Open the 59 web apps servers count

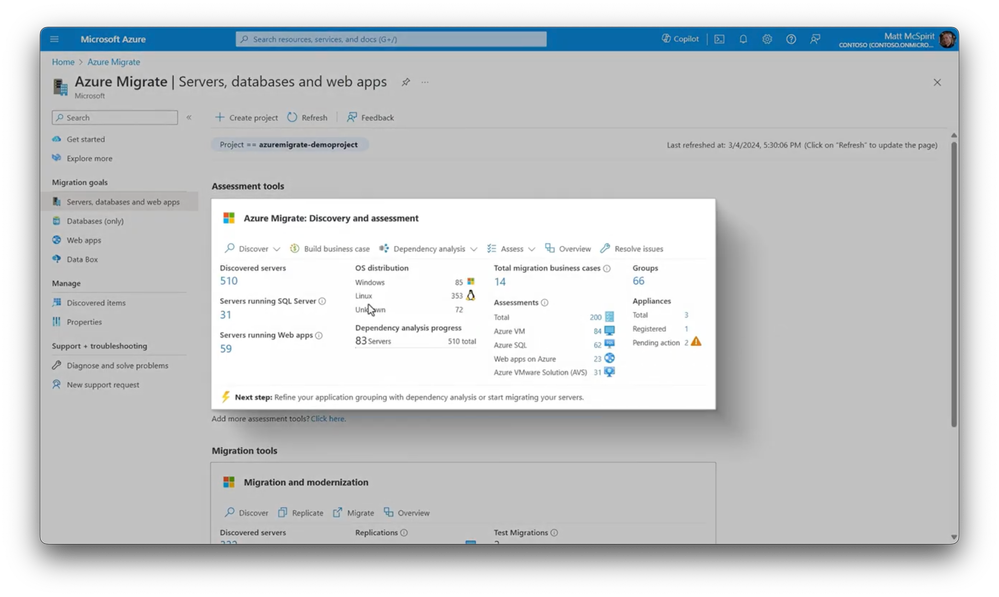(226, 349)
